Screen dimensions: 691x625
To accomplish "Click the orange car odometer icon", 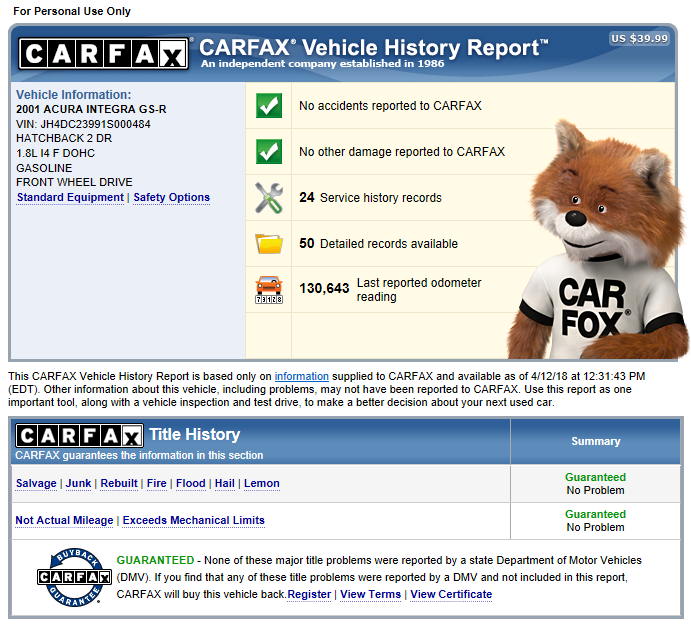I will point(269,290).
